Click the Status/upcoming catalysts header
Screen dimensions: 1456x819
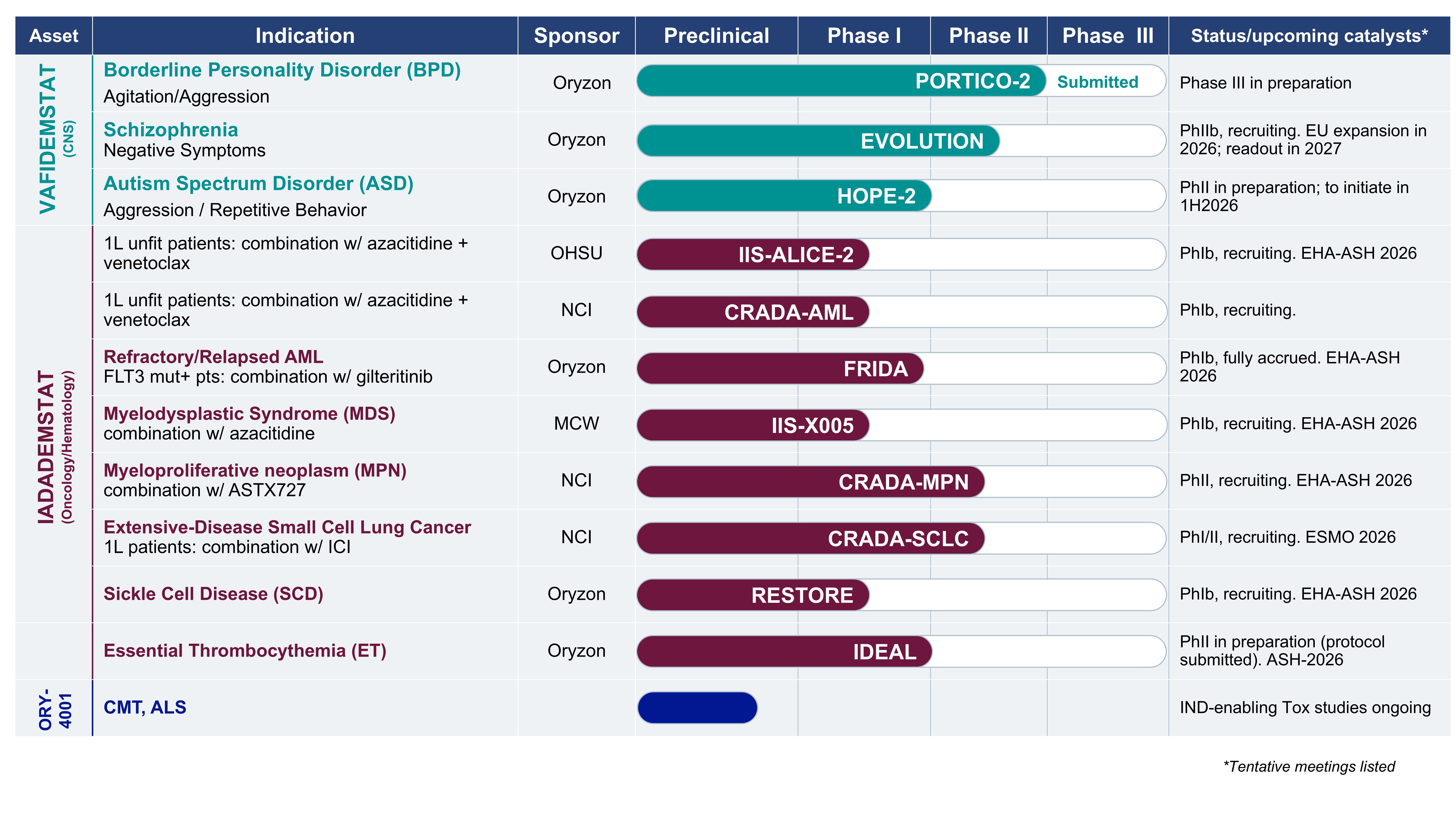[1309, 36]
